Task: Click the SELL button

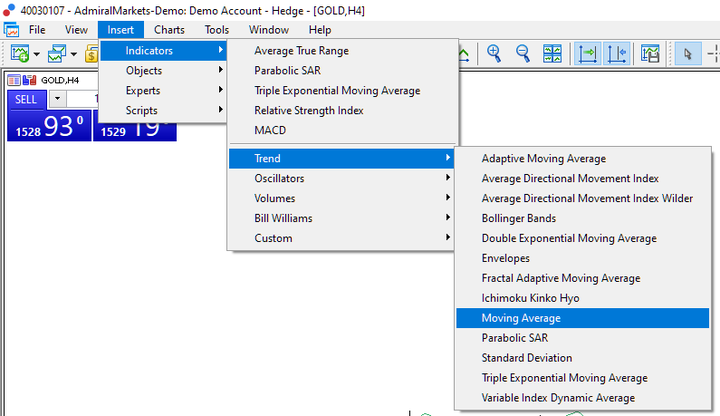Action: click(x=26, y=100)
